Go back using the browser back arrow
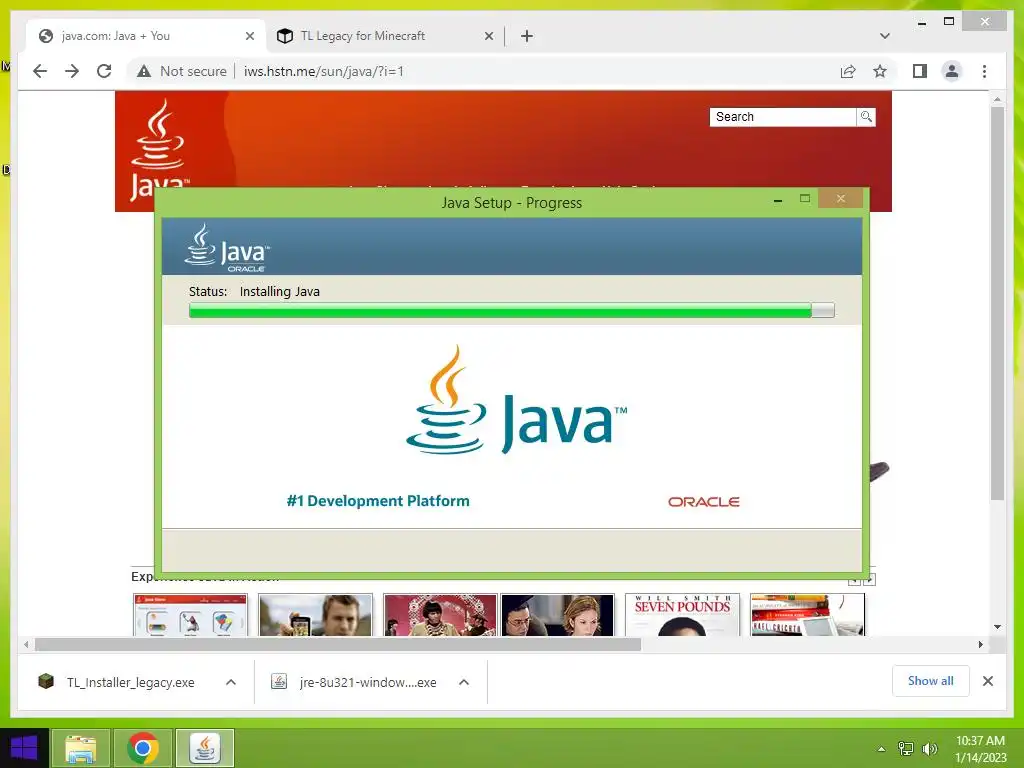Screen dimensions: 1024x768 point(40,71)
